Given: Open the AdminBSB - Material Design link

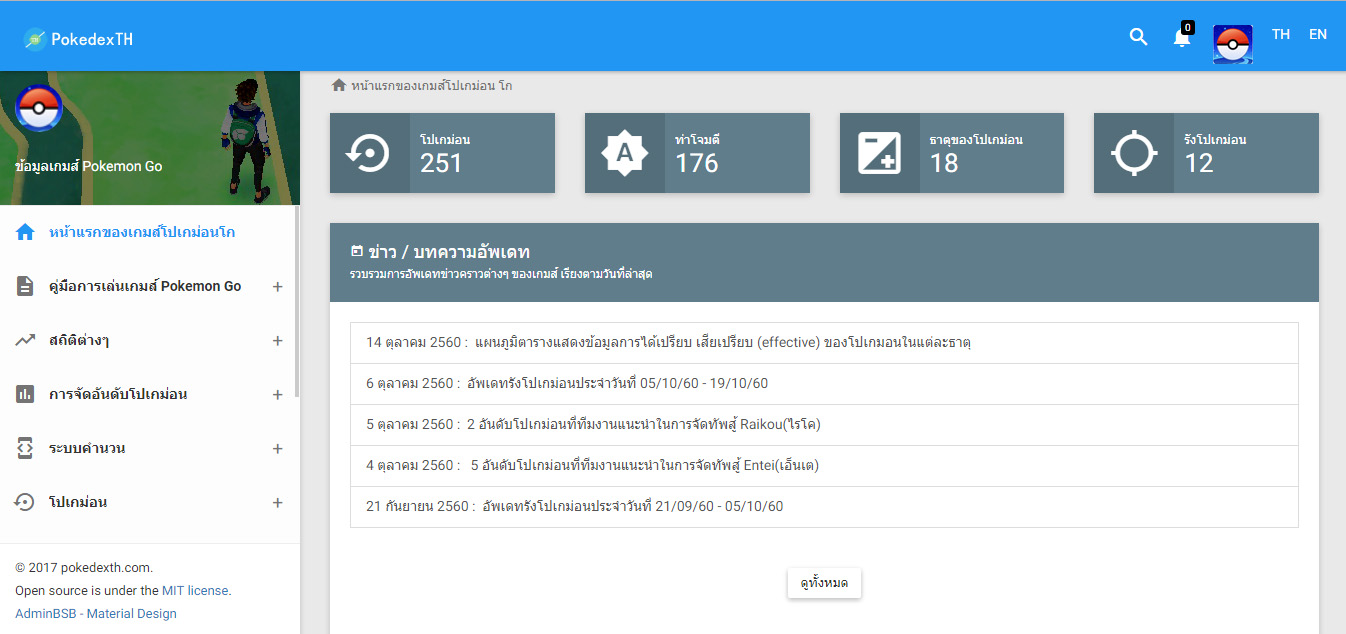Looking at the screenshot, I should click(96, 614).
